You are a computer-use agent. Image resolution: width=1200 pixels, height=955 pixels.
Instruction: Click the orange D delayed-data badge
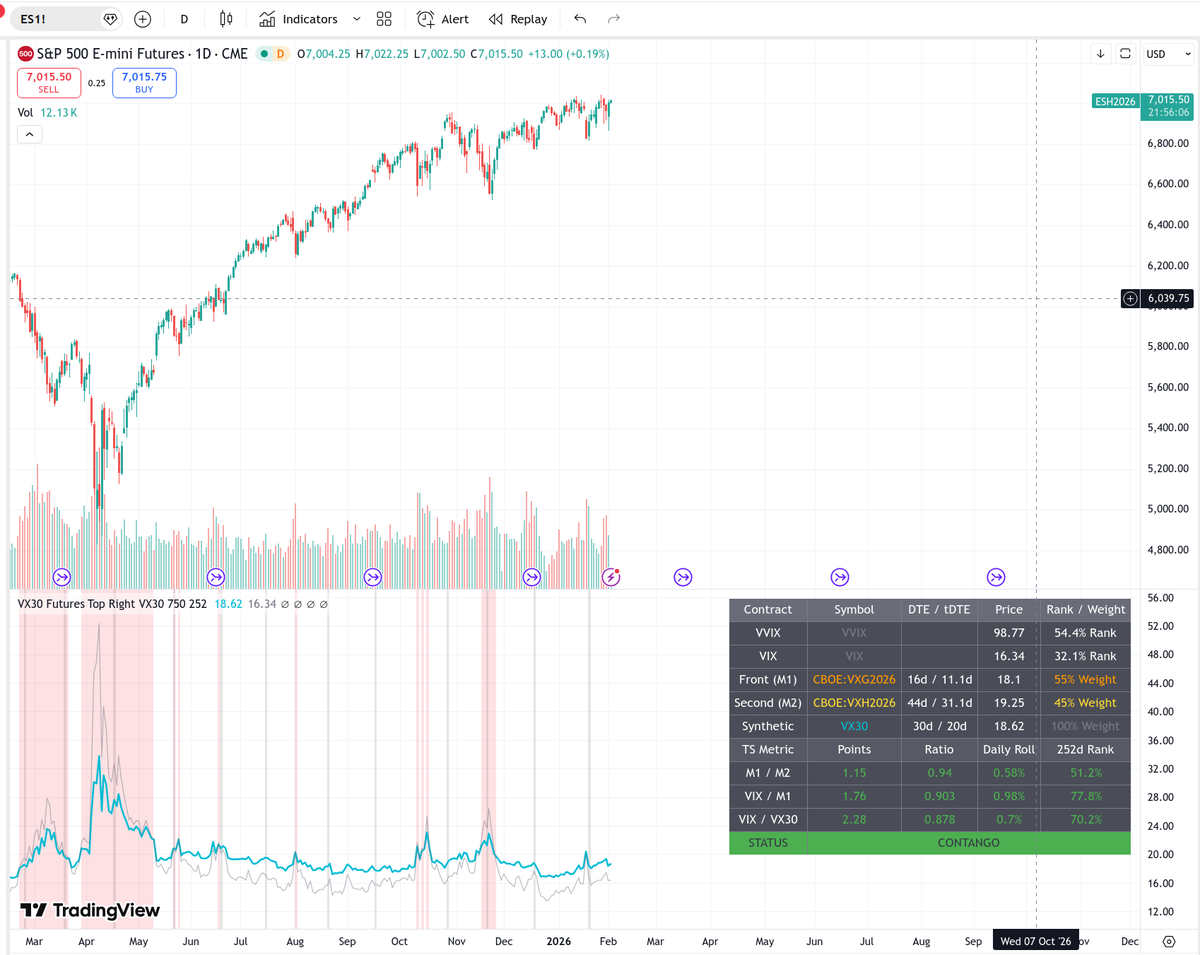(279, 54)
